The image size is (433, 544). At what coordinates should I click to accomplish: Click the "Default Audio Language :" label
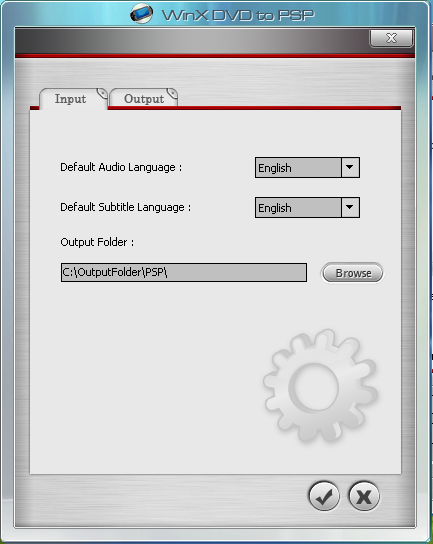pos(121,167)
